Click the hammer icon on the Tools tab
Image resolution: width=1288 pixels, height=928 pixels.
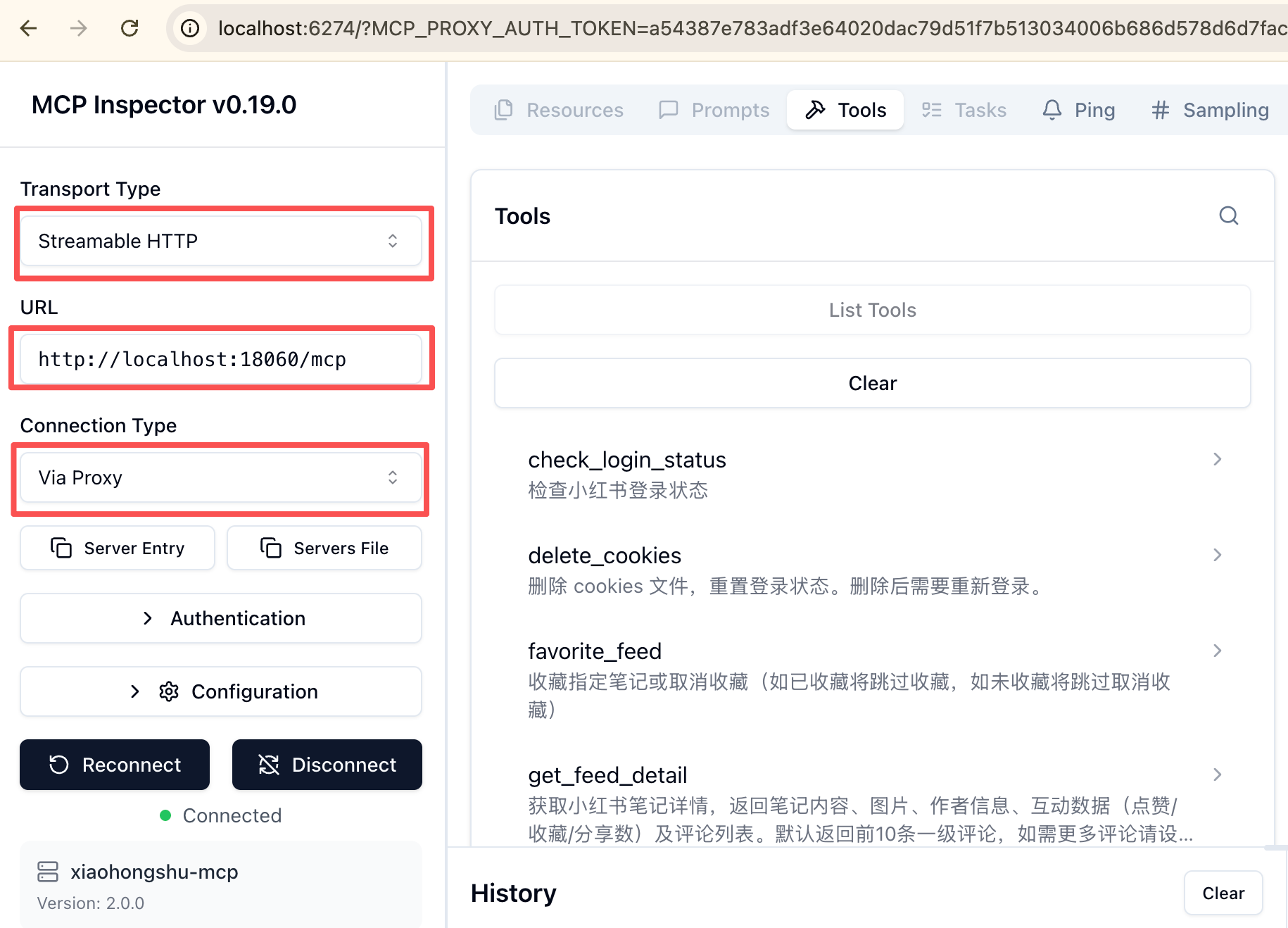pyautogui.click(x=815, y=110)
